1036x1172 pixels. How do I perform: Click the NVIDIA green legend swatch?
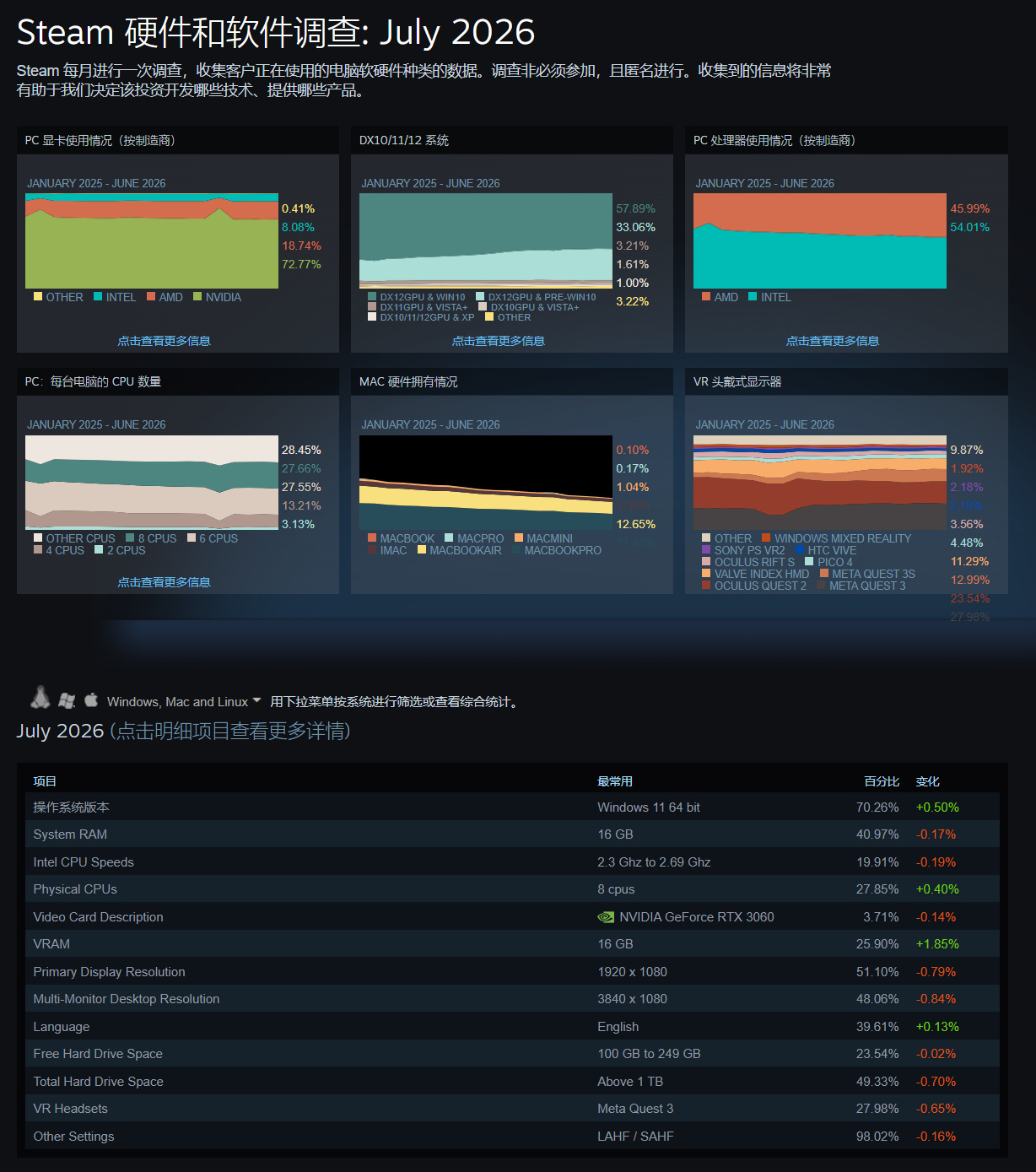pyautogui.click(x=197, y=296)
